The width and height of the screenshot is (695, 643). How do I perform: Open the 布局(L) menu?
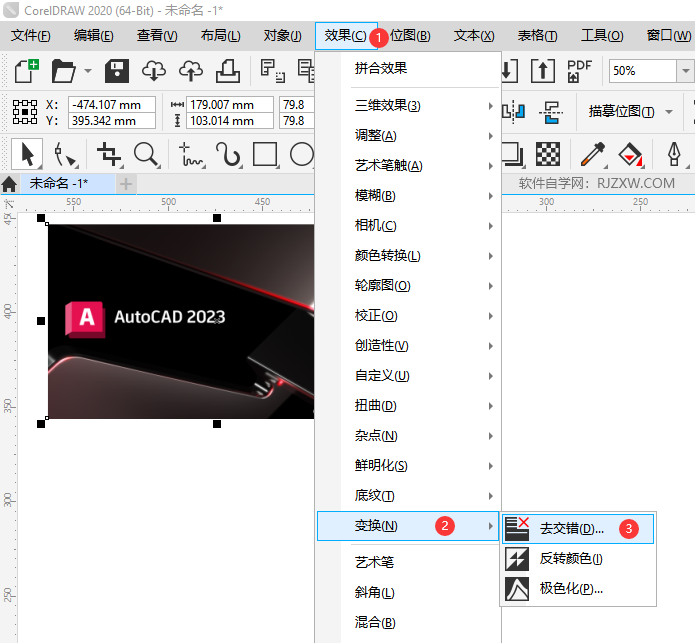tap(220, 35)
